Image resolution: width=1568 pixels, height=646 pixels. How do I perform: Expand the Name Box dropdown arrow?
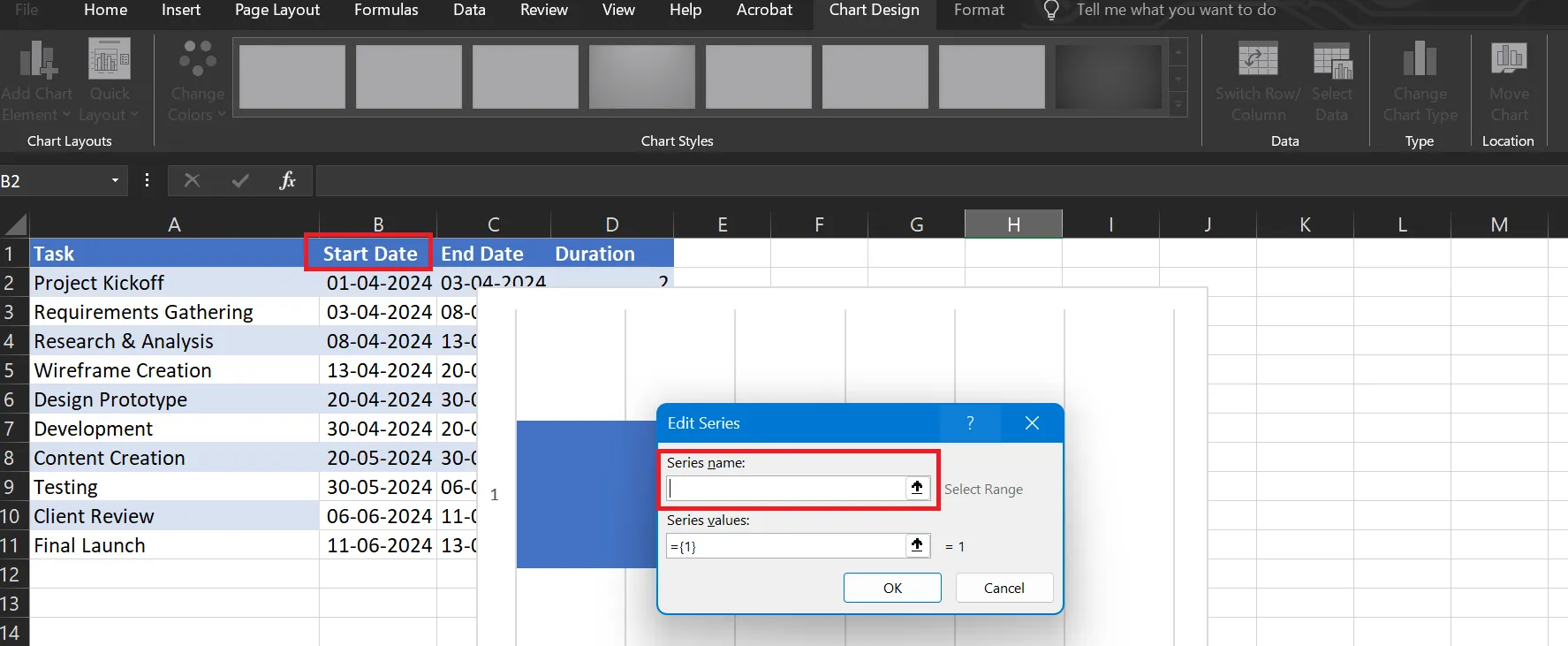tap(115, 181)
